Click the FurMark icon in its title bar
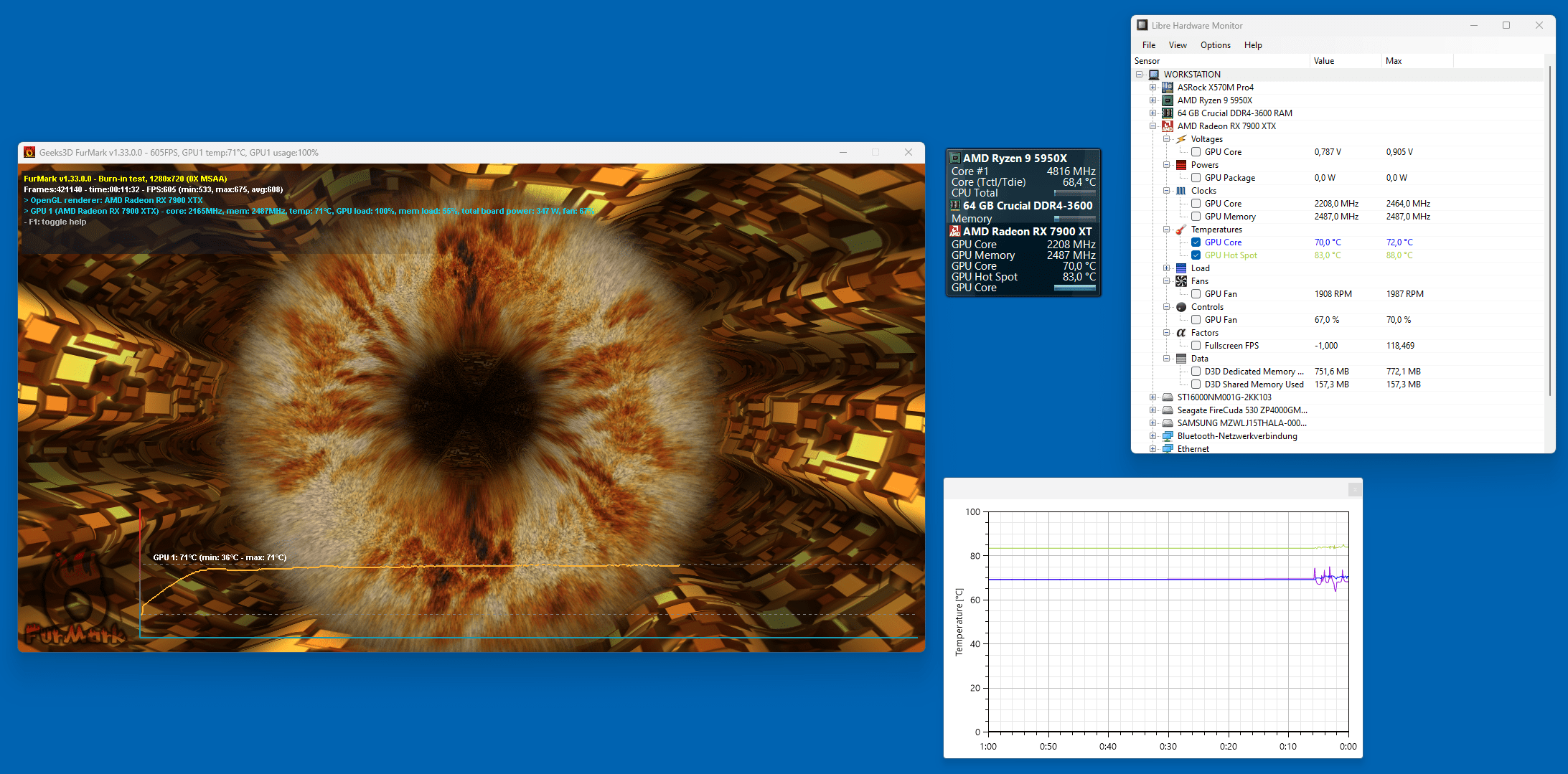 (29, 152)
